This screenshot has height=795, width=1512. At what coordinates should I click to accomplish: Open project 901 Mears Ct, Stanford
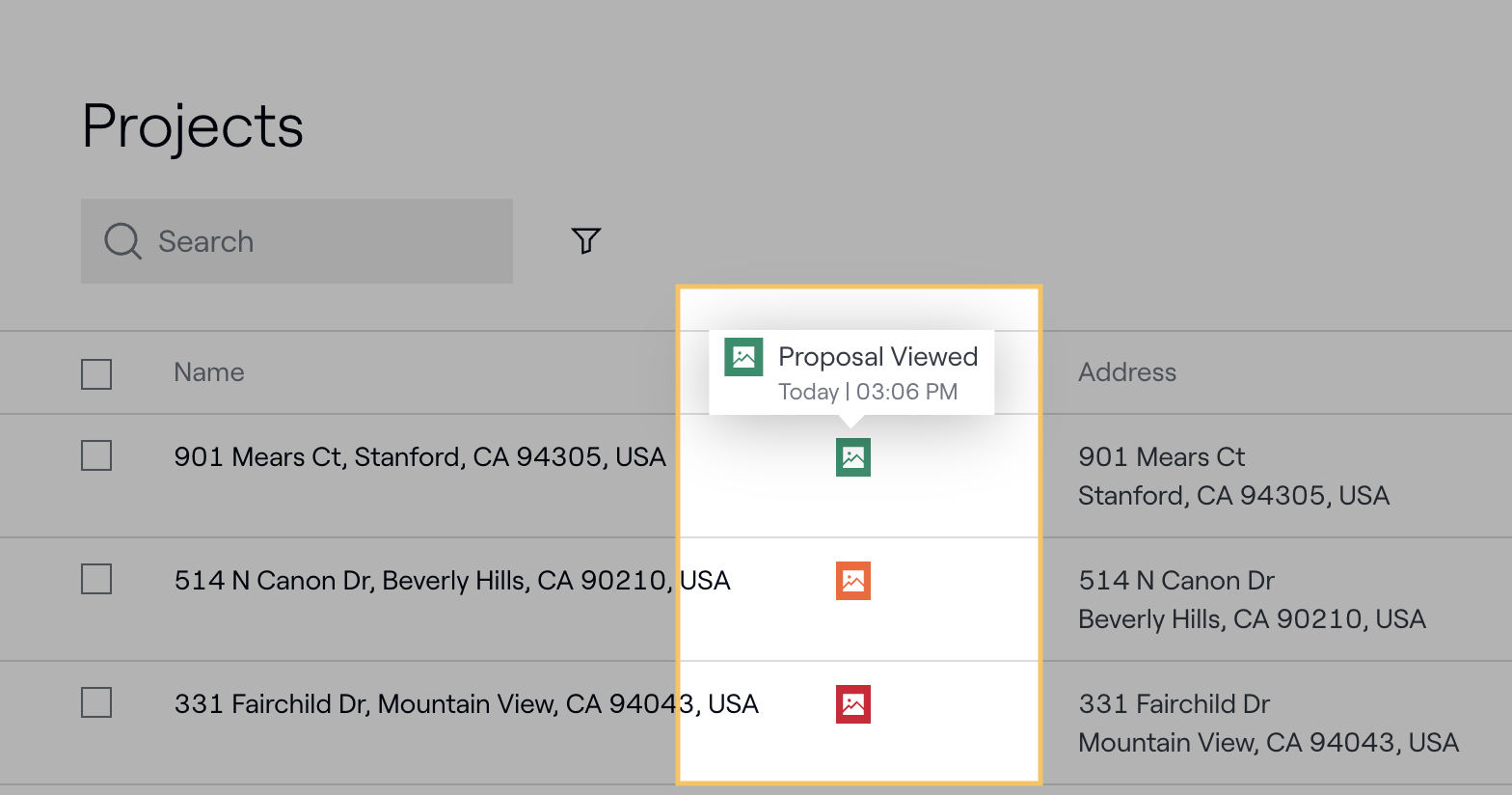click(419, 457)
